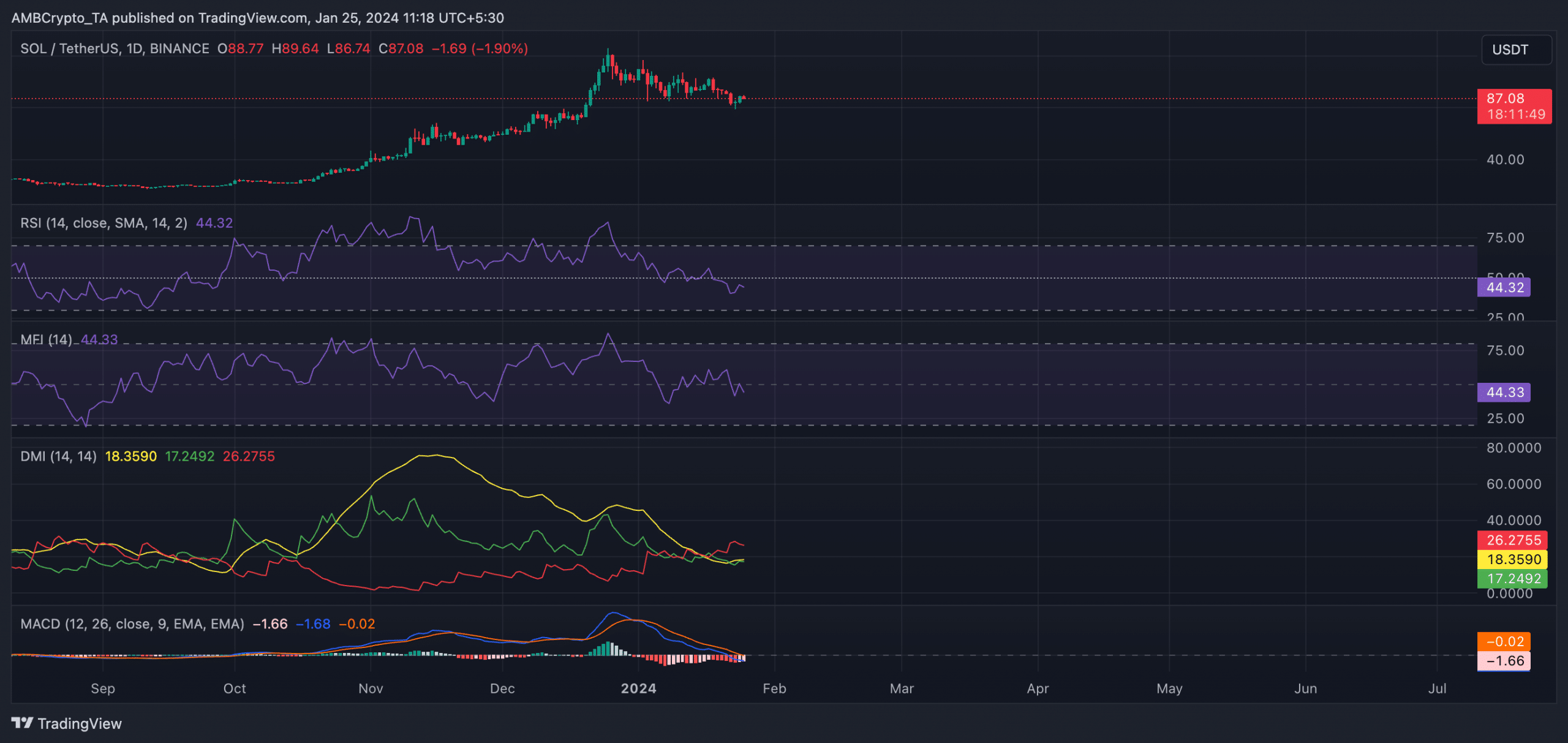Click the green 17.2492 +DI legend value
The image size is (1568, 743).
pos(190,456)
